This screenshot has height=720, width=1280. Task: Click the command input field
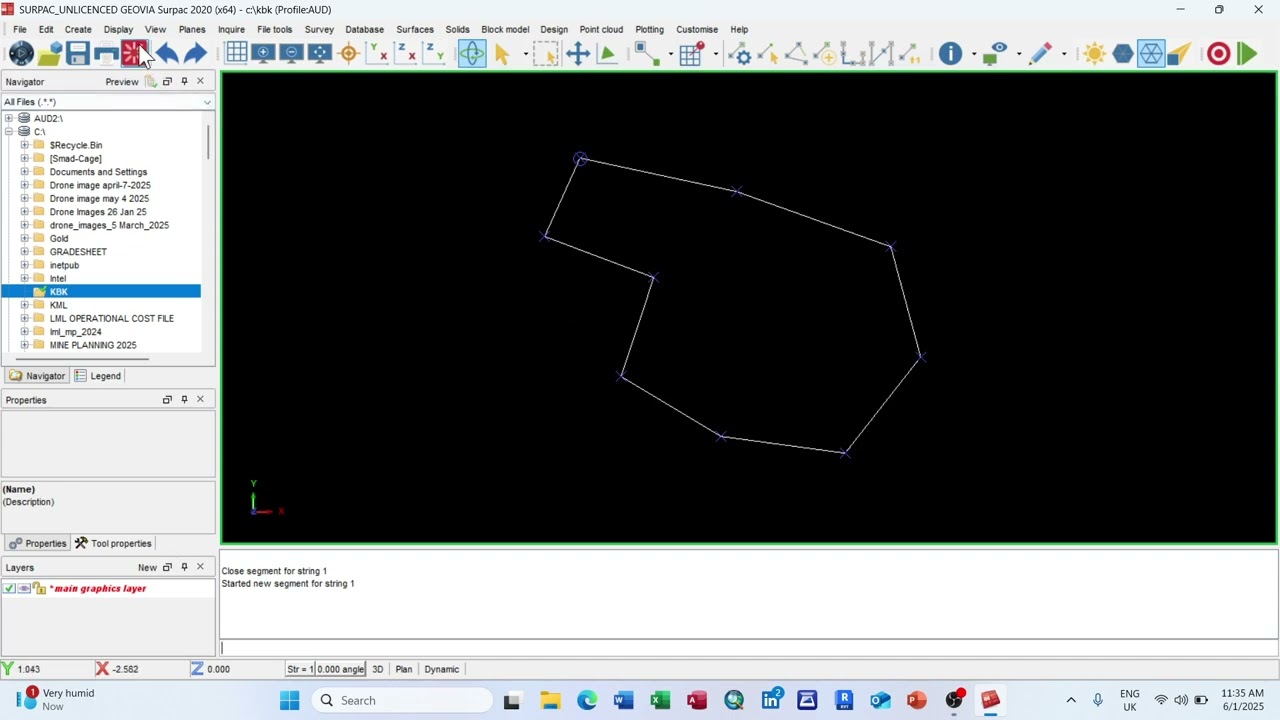tap(748, 647)
